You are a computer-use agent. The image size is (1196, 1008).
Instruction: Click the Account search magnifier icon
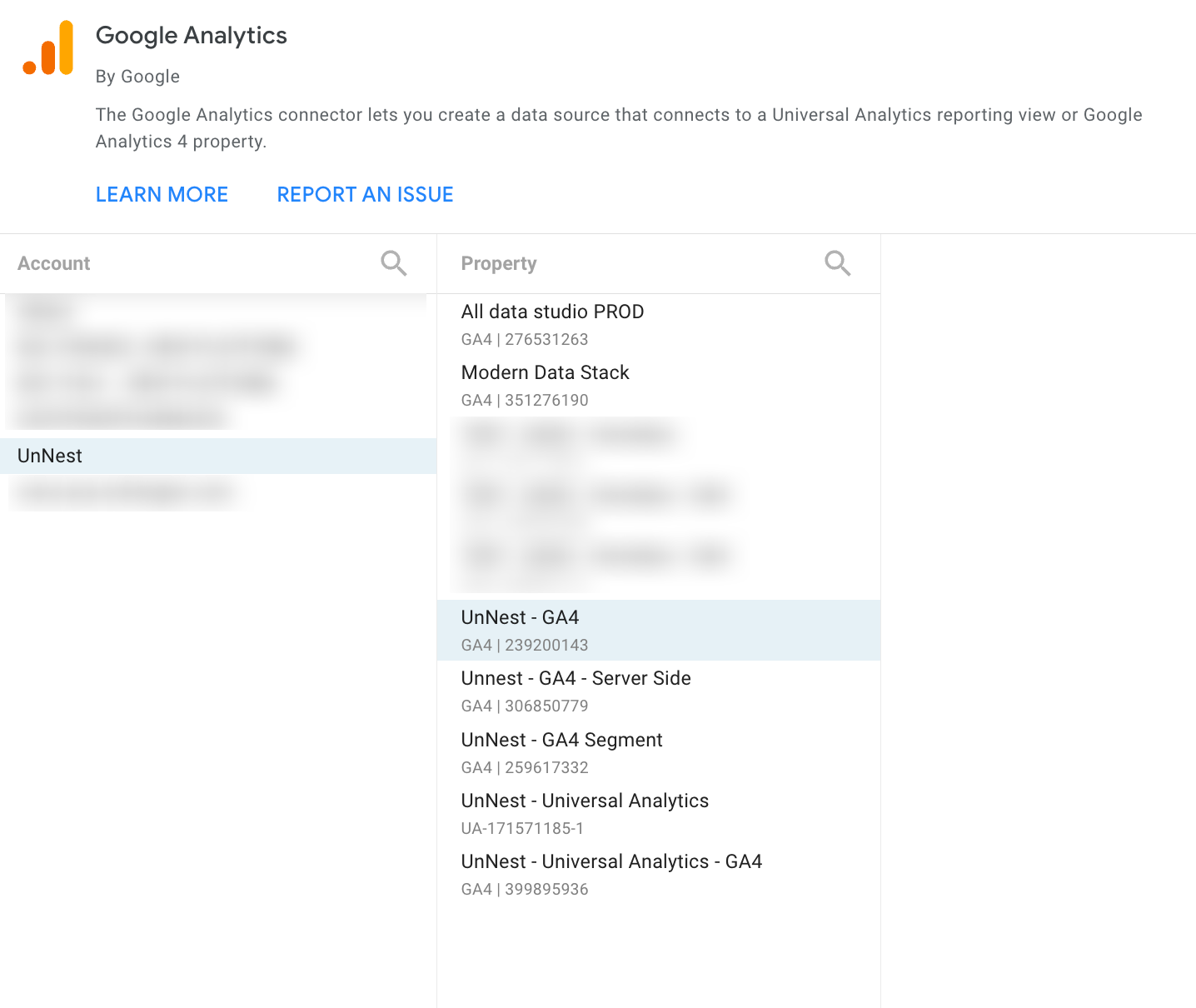click(x=394, y=263)
